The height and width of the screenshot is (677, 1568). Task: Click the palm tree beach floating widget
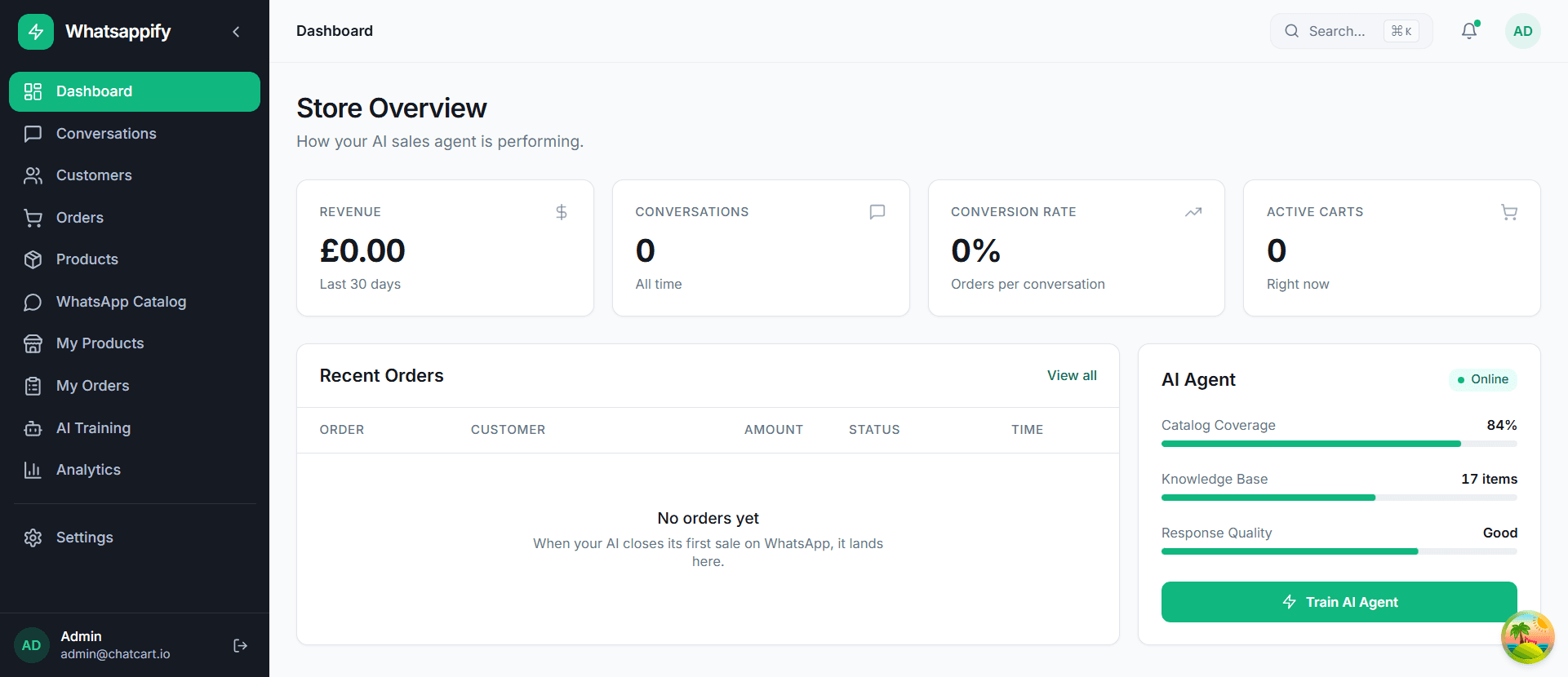pos(1527,637)
